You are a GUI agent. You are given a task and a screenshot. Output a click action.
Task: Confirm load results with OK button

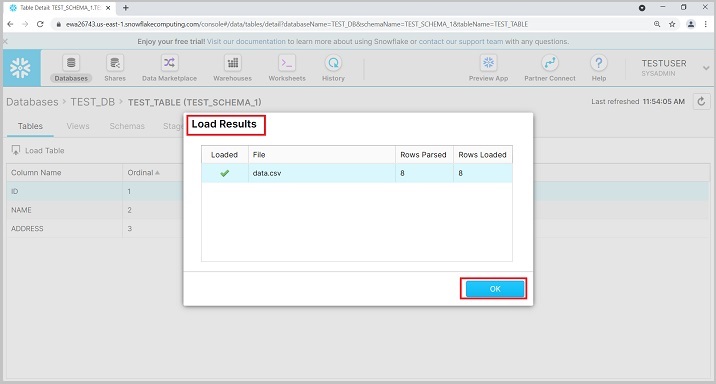tap(495, 289)
